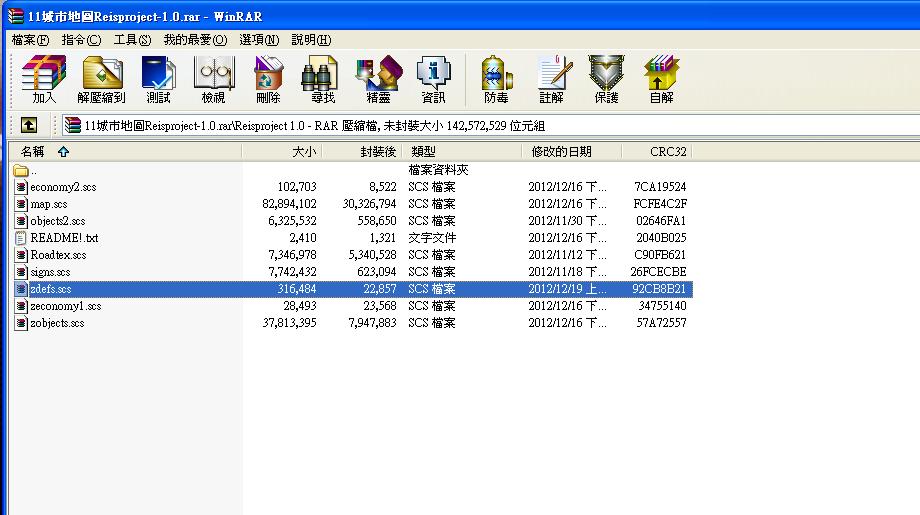Click size value 37,813,395

(x=289, y=323)
